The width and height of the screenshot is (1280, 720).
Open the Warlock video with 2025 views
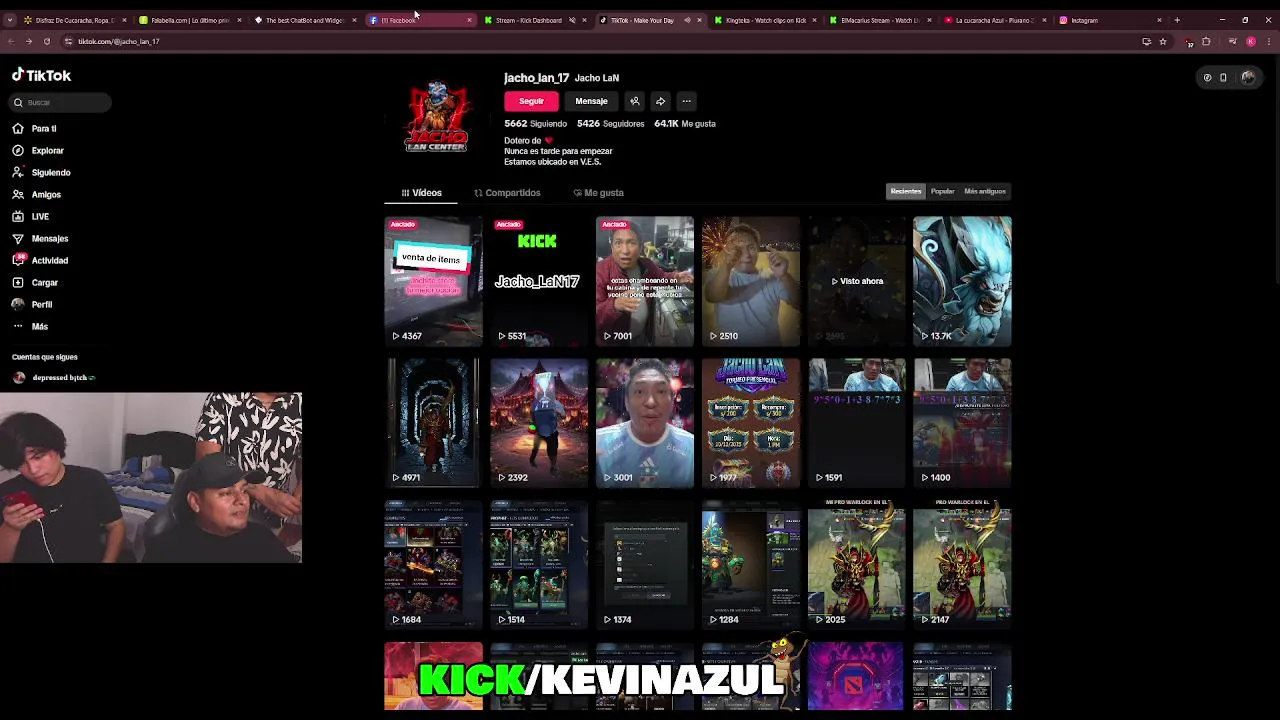856,564
